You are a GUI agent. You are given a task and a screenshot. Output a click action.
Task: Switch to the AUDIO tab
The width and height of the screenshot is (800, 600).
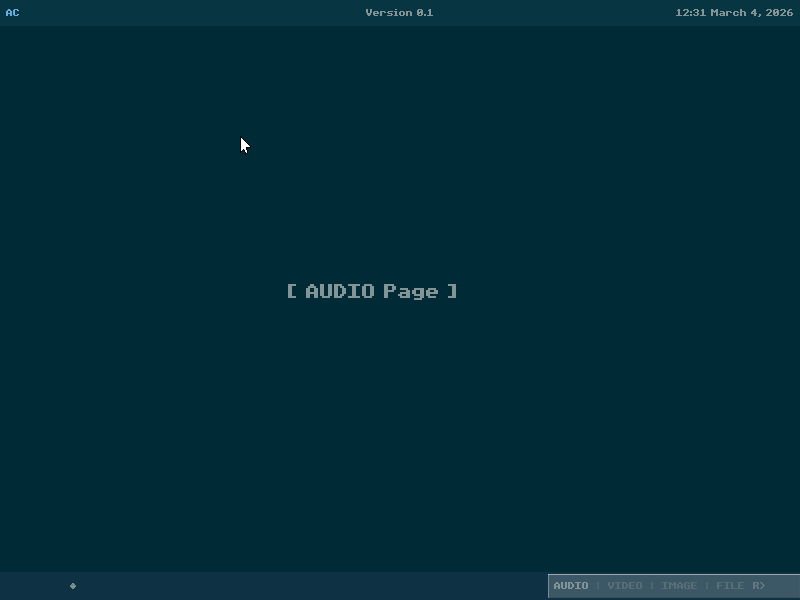[x=571, y=586]
